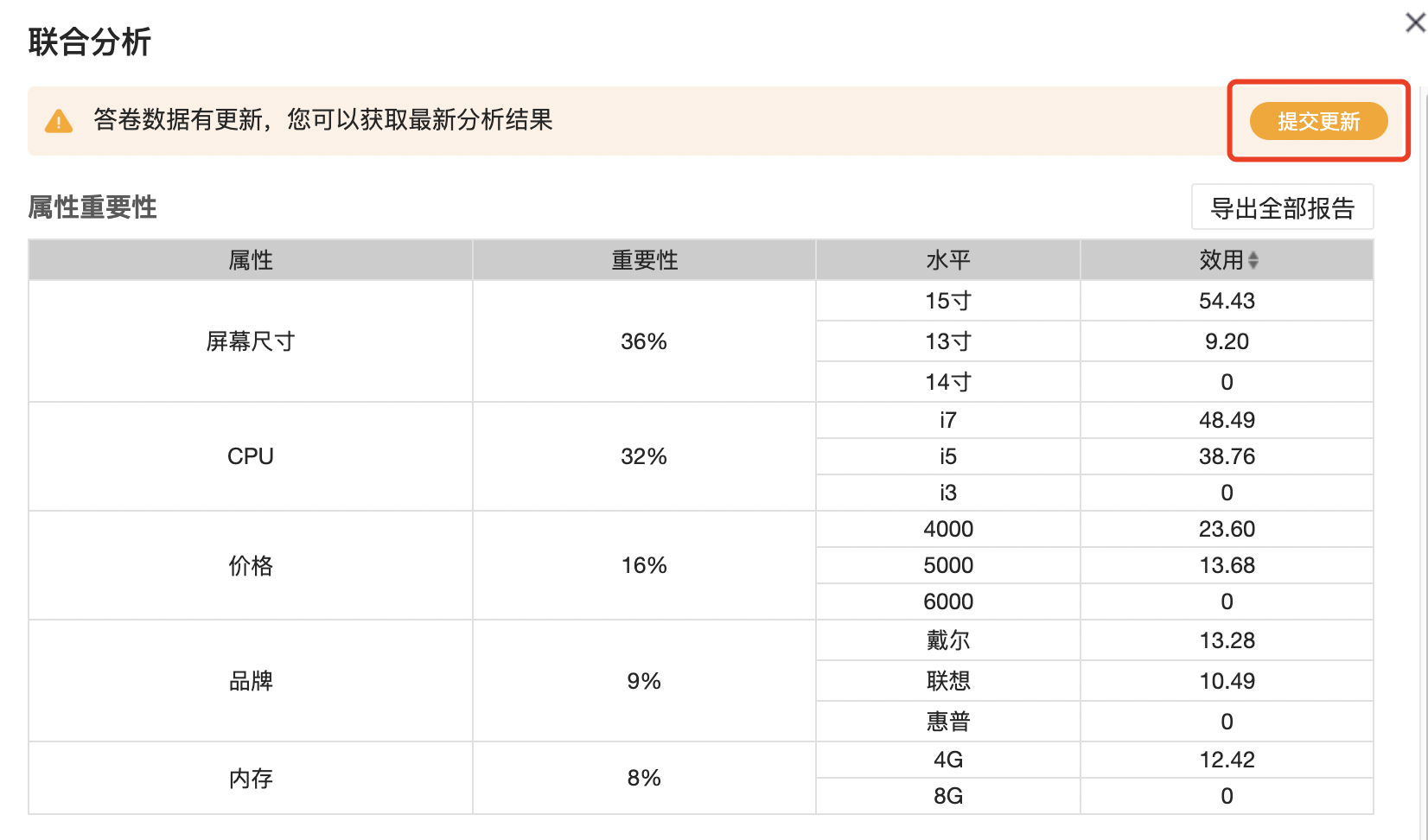Image resolution: width=1428 pixels, height=840 pixels.
Task: Click the 品牌 attribute cell
Action: [x=251, y=681]
